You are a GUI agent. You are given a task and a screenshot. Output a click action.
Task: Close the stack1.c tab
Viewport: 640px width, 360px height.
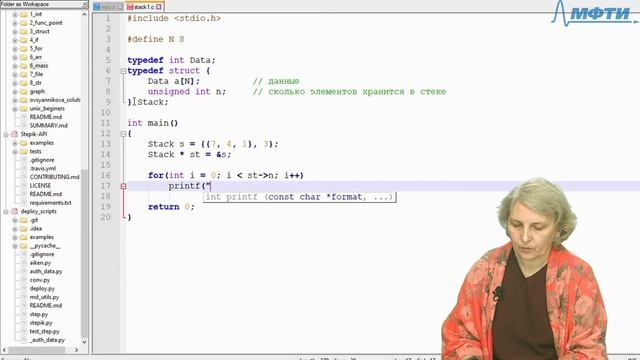coord(159,7)
